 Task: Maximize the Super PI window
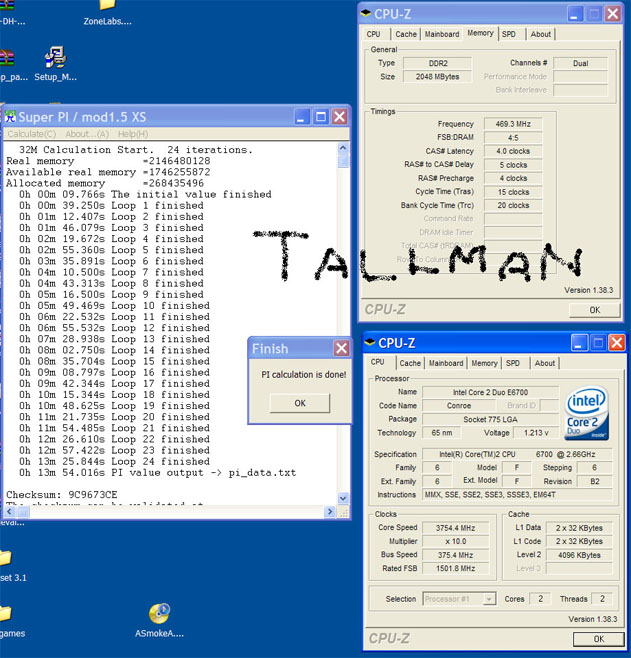tap(321, 117)
